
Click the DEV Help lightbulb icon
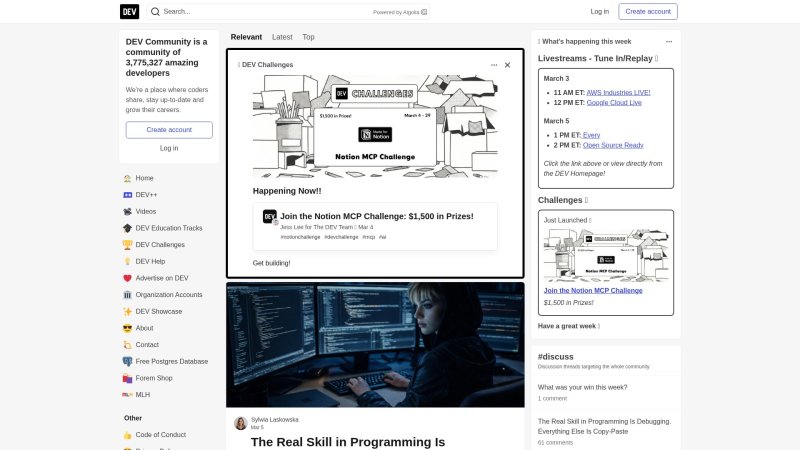127,261
